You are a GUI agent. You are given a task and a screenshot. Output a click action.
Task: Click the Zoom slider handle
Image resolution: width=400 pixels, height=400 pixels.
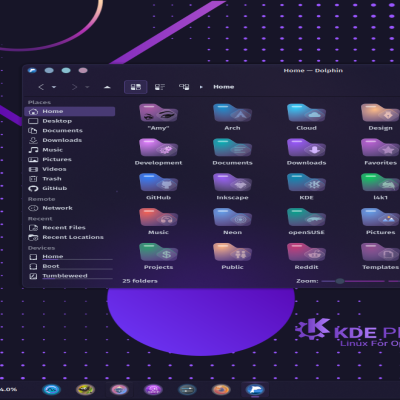(340, 281)
